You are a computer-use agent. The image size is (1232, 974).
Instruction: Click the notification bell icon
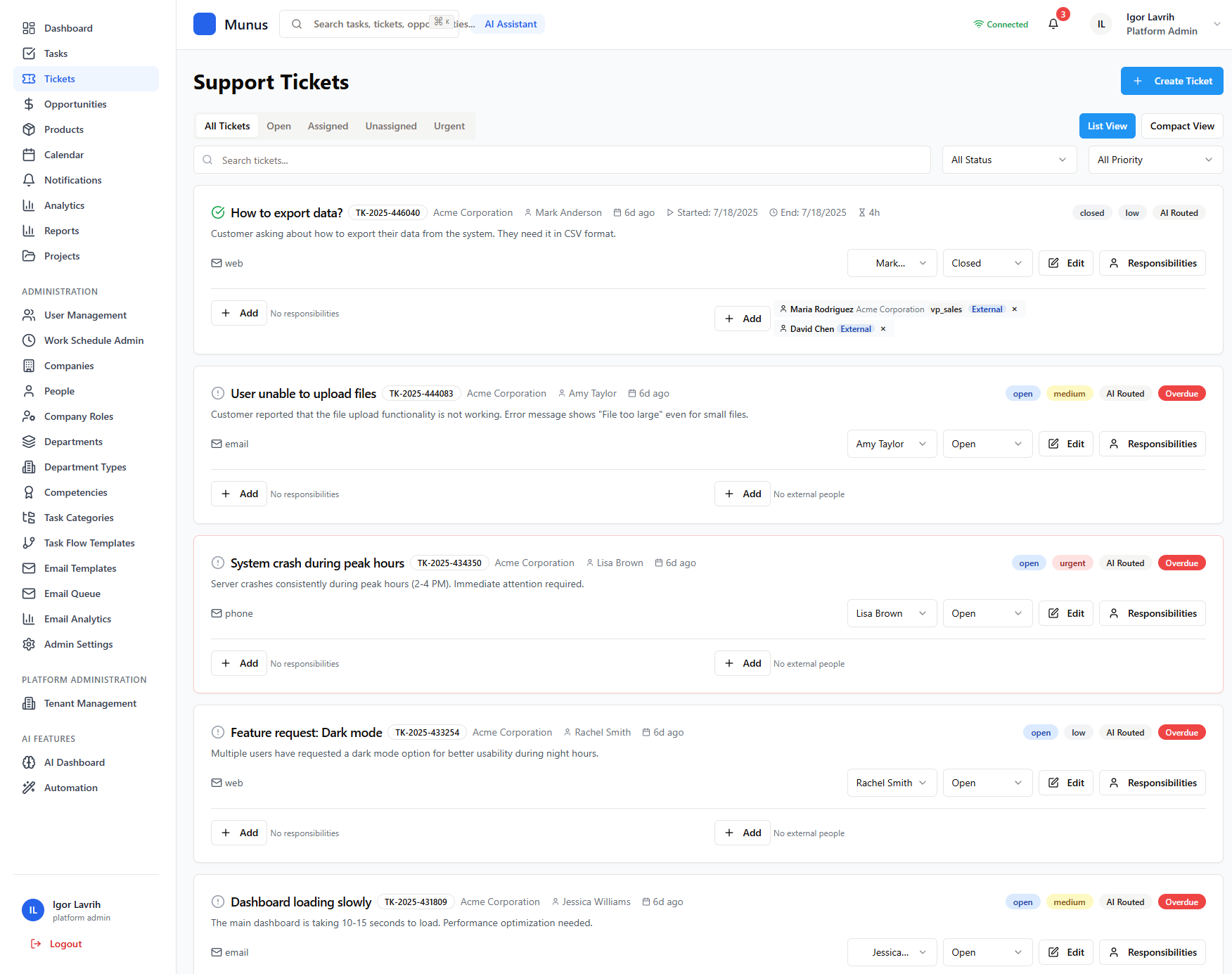pos(1053,23)
